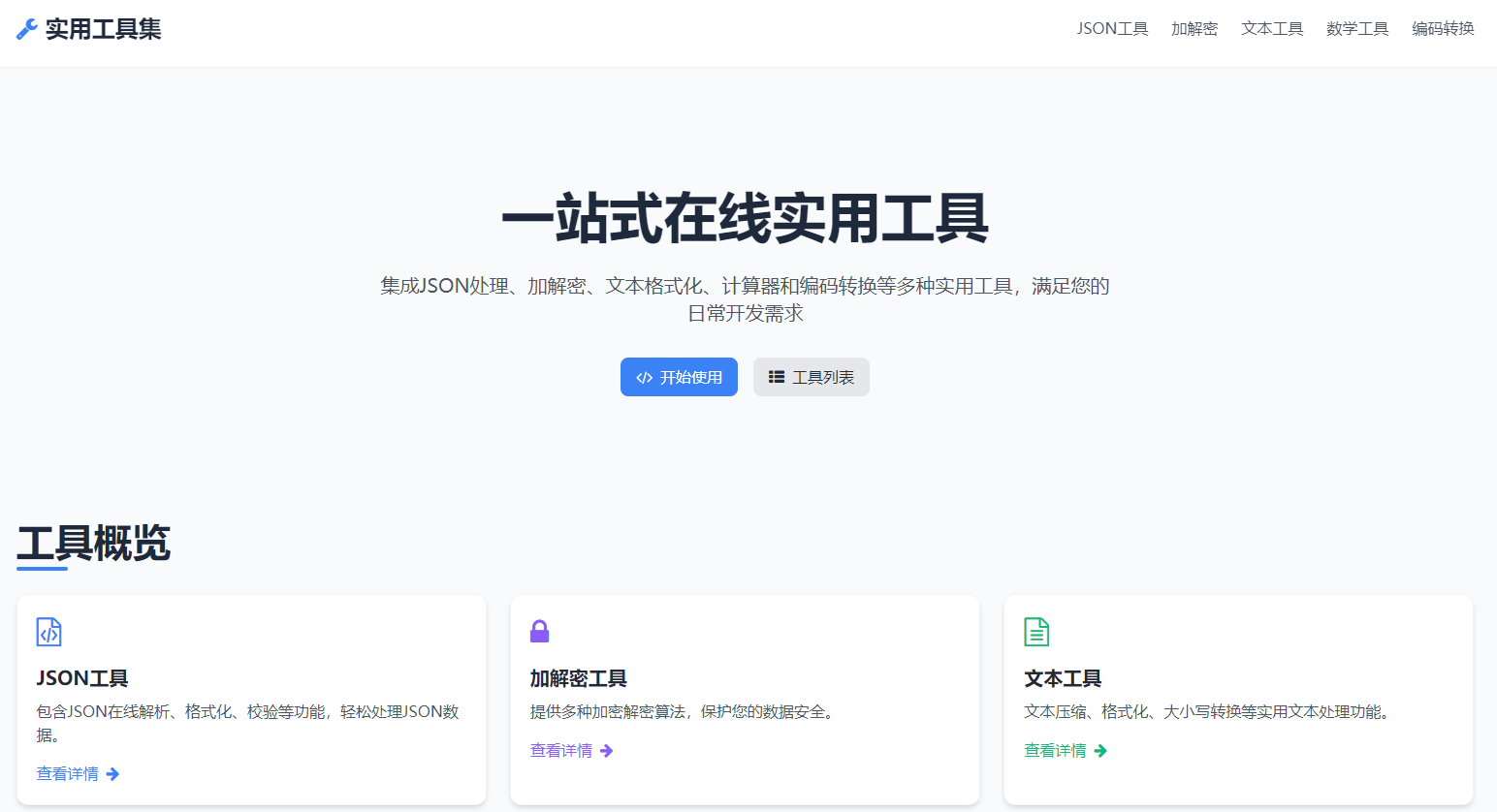1497x812 pixels.
Task: Select 文本工具 in the top navigation
Action: (x=1272, y=29)
